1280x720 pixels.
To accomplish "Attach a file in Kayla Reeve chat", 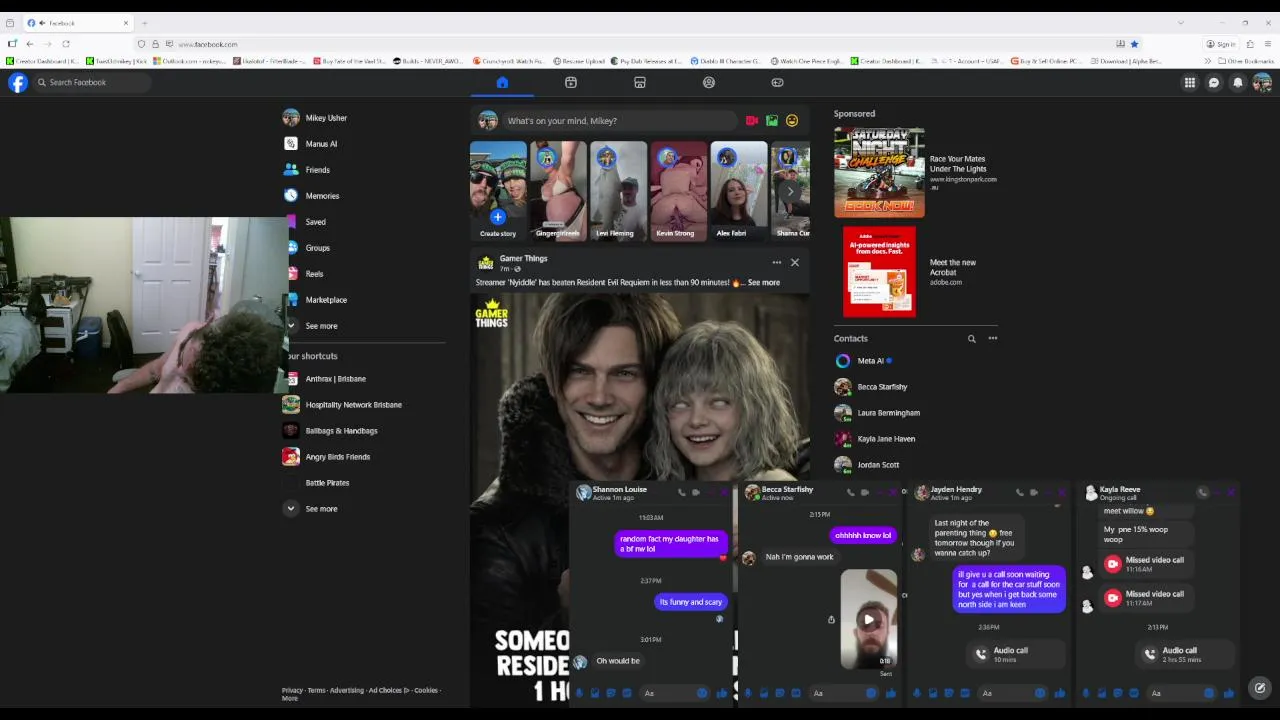I will click(1102, 693).
